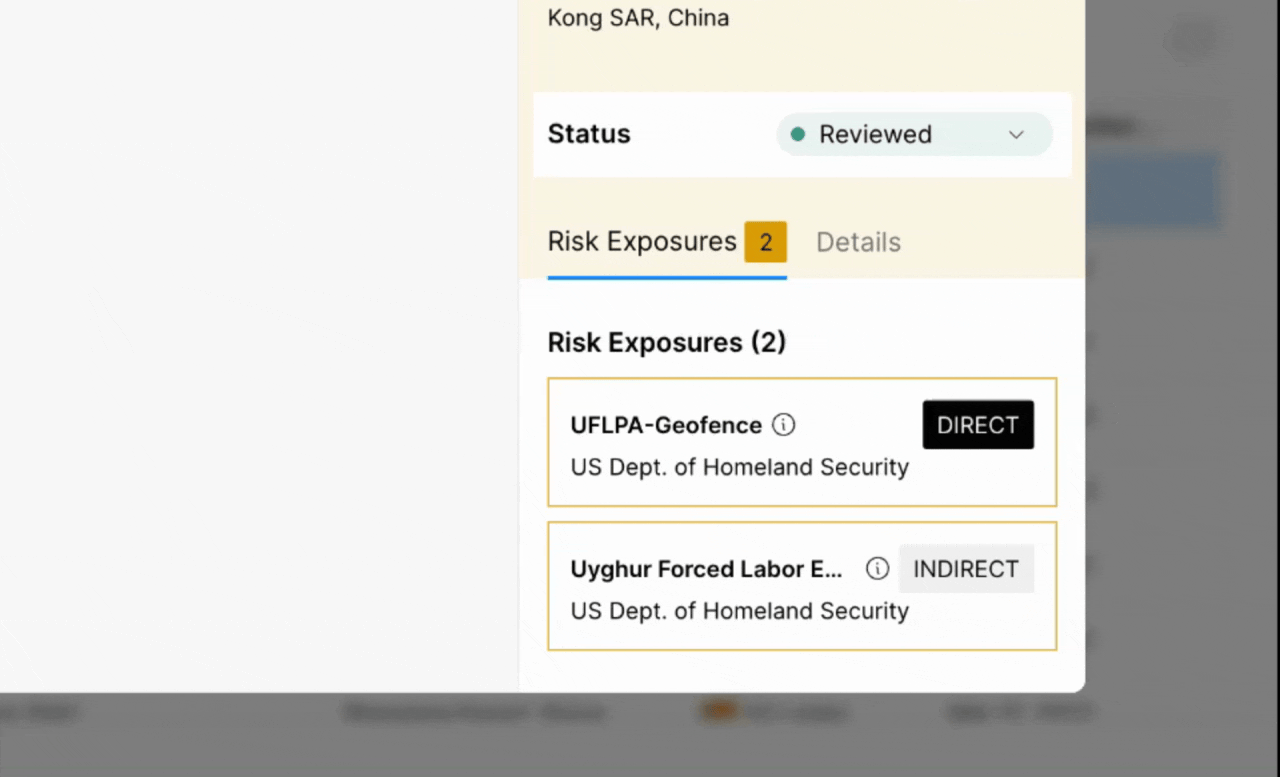Click the chevron arrow in Status dropdown

(x=1016, y=135)
